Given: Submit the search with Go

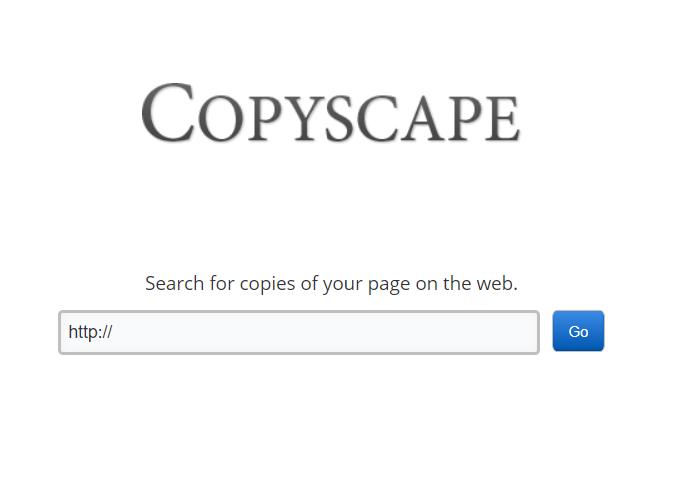Looking at the screenshot, I should pyautogui.click(x=578, y=331).
